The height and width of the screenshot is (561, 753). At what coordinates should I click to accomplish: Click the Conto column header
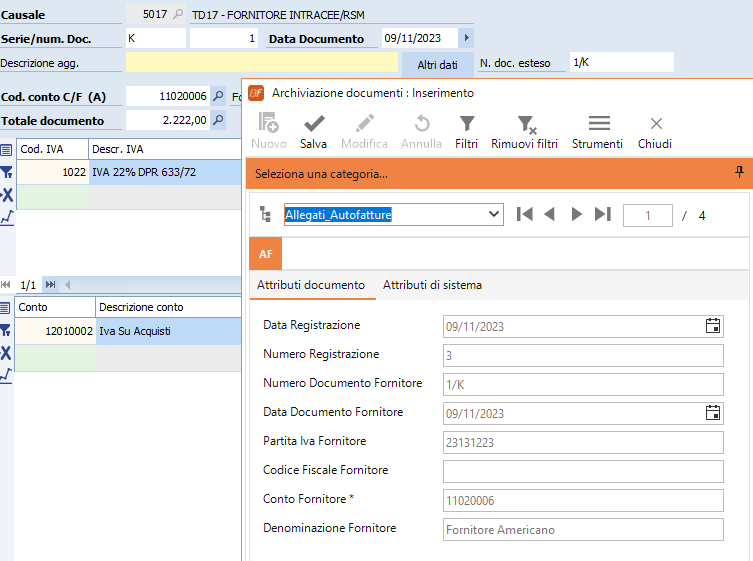tap(55, 307)
